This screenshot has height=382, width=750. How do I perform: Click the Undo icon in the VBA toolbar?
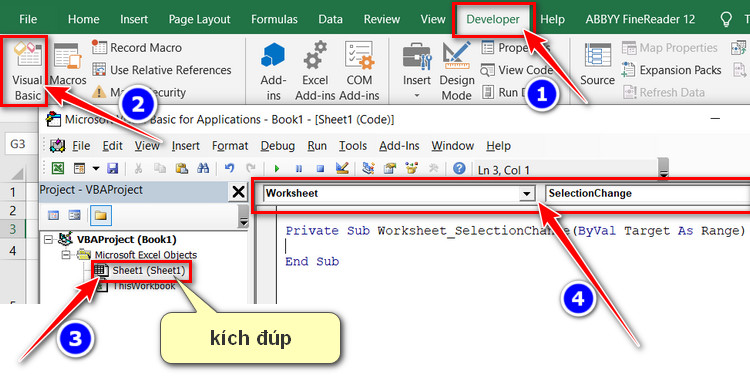pyautogui.click(x=230, y=168)
